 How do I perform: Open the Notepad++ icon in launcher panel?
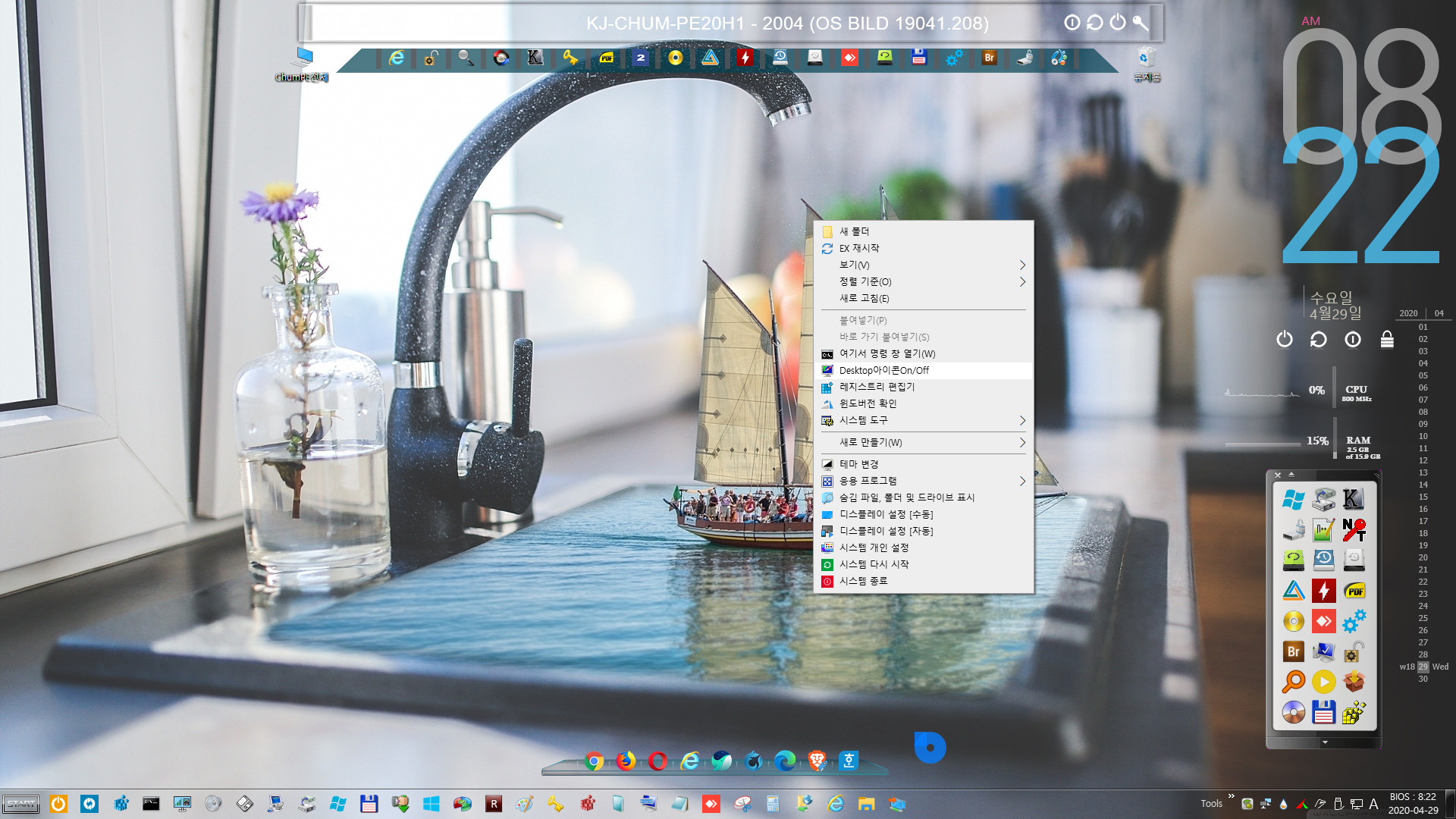[x=1323, y=529]
